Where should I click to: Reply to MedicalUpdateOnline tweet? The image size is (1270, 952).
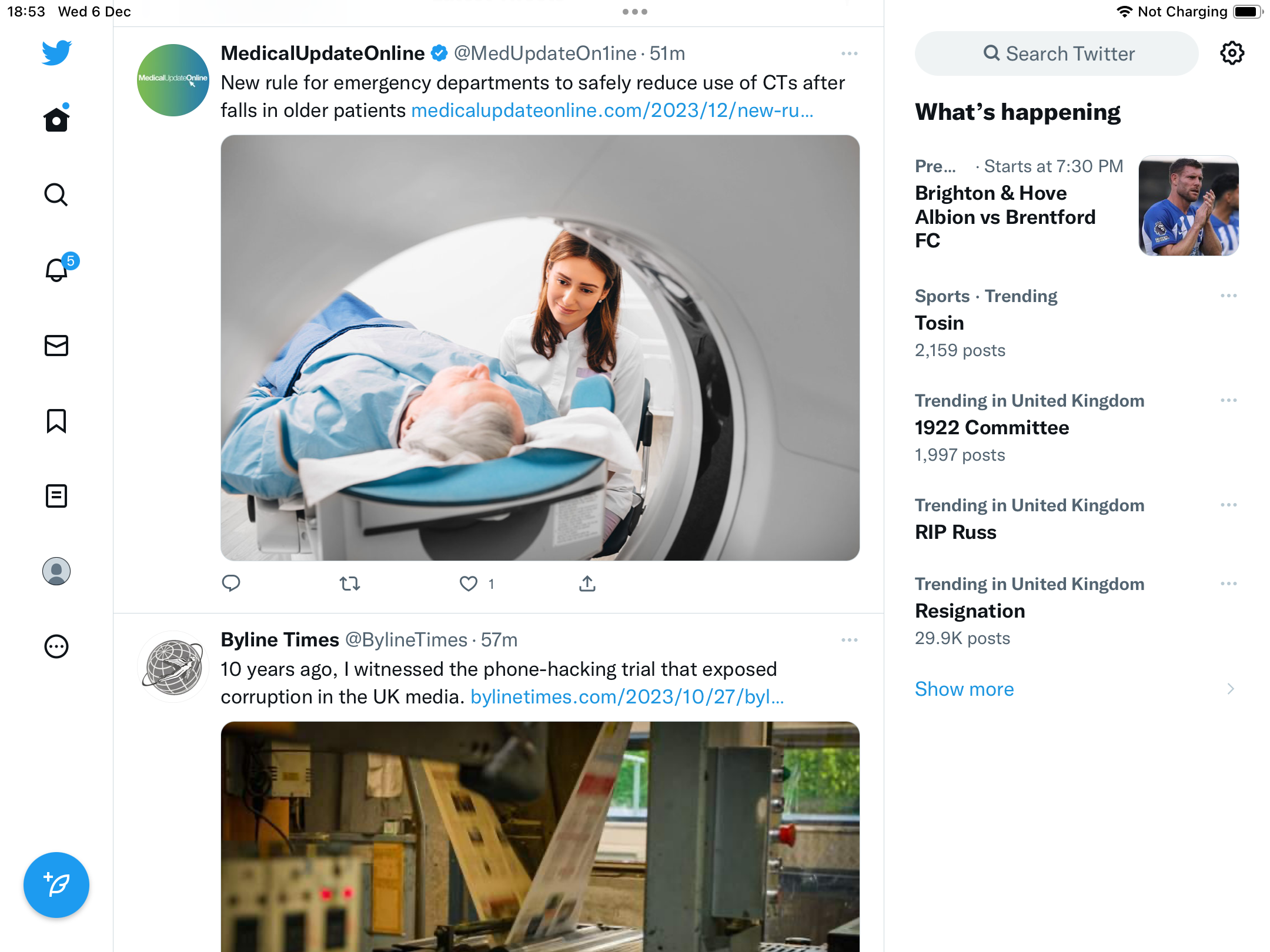[231, 583]
